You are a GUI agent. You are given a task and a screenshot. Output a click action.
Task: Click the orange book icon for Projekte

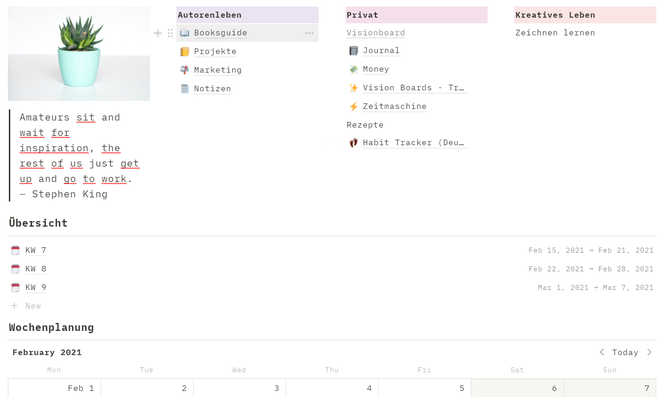point(184,52)
